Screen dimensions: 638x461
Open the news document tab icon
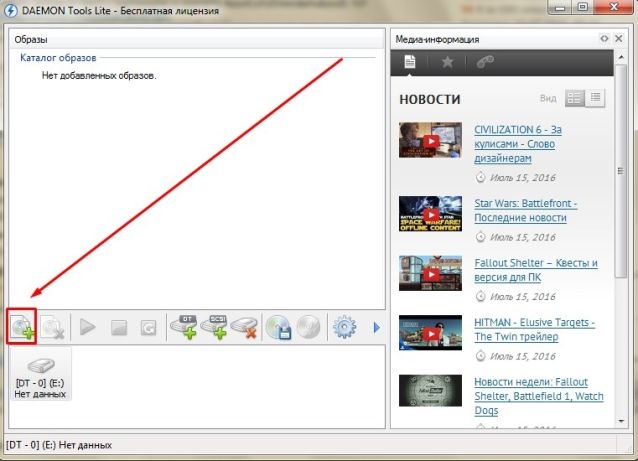coord(410,62)
